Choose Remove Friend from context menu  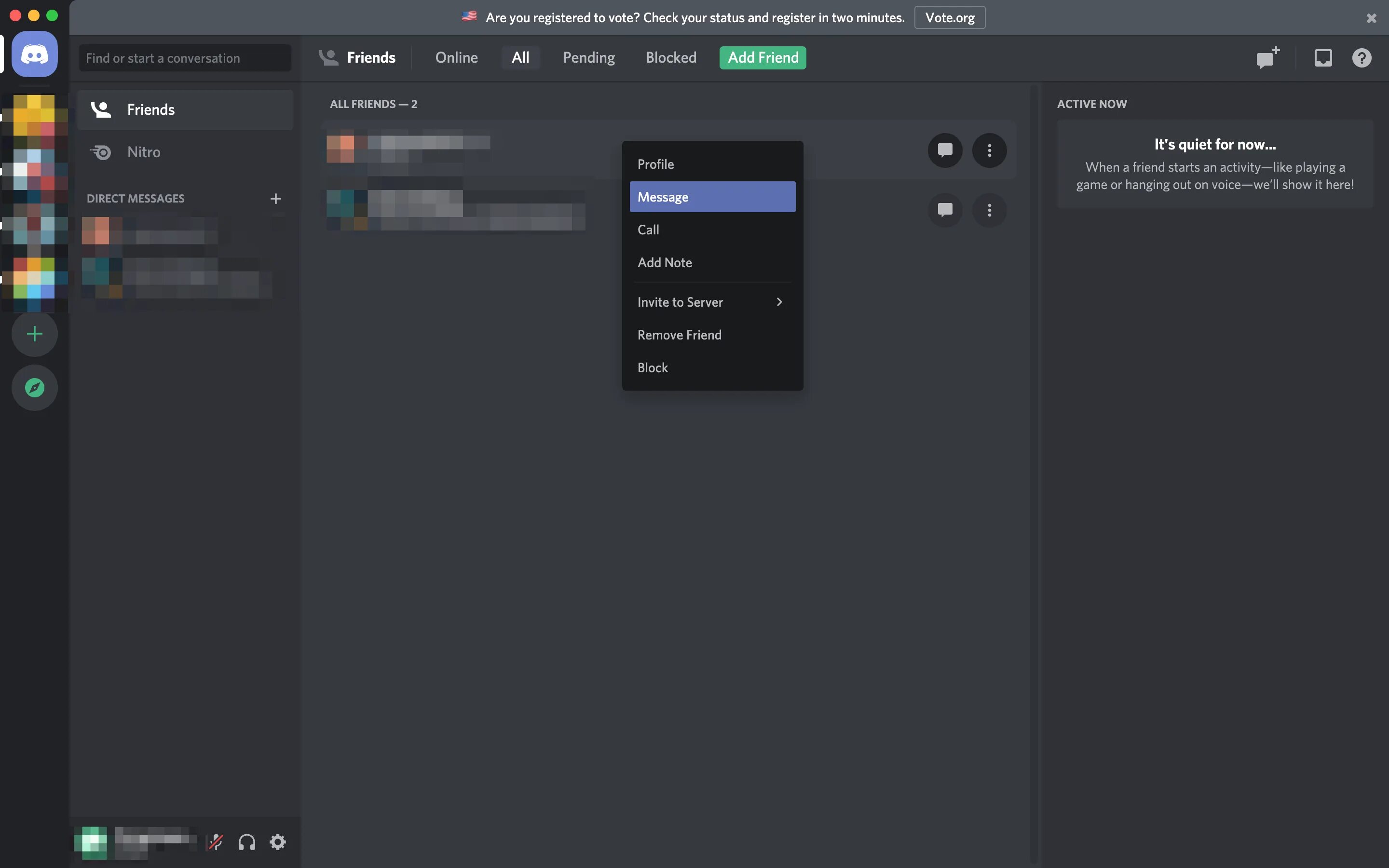pos(680,335)
